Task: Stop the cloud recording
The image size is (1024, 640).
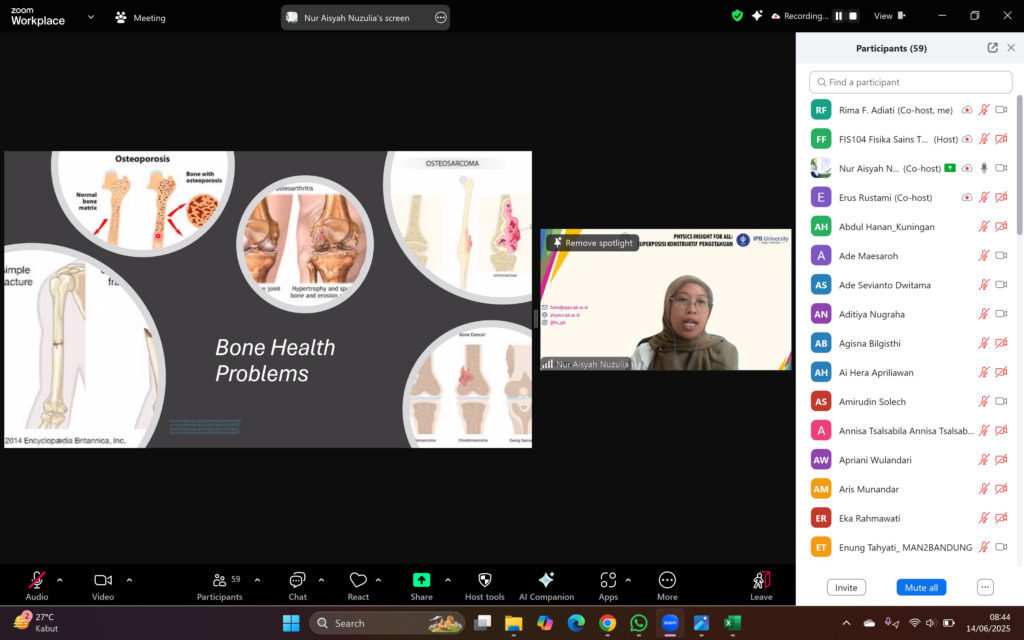Action: click(x=853, y=16)
